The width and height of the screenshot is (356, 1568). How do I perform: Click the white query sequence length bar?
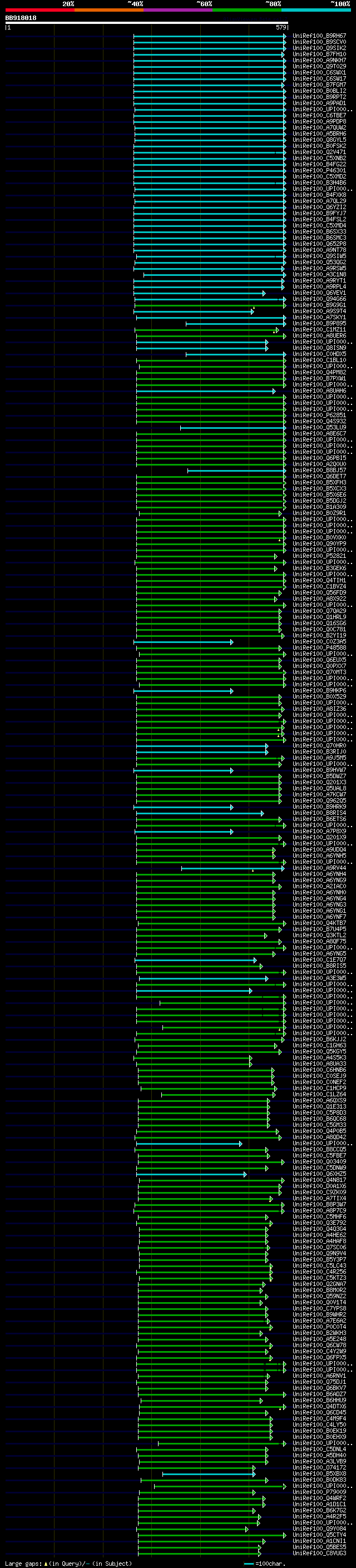tap(147, 23)
